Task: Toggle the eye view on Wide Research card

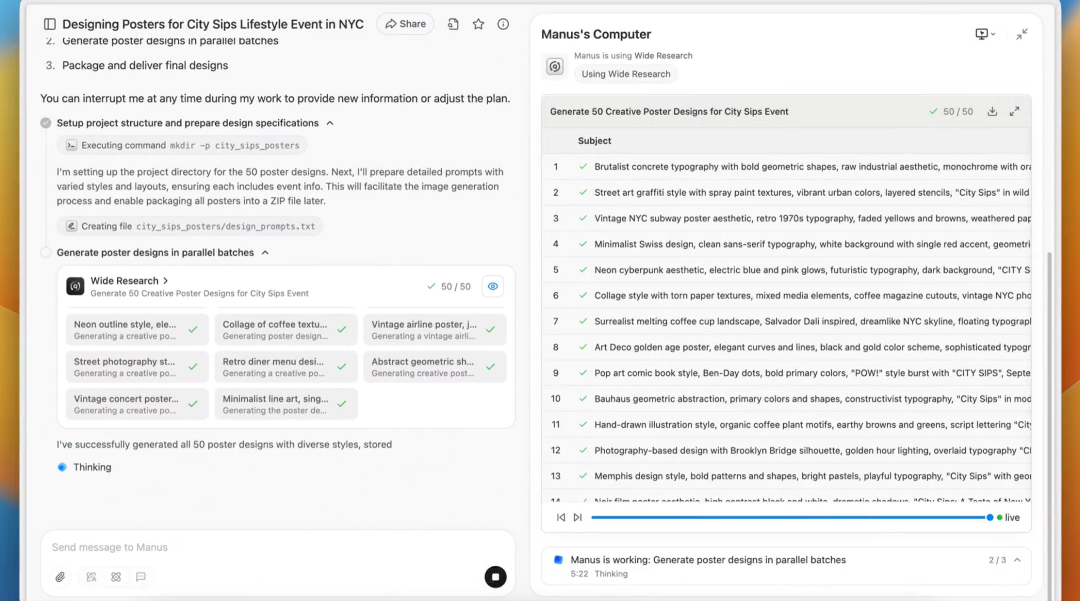Action: pyautogui.click(x=492, y=286)
